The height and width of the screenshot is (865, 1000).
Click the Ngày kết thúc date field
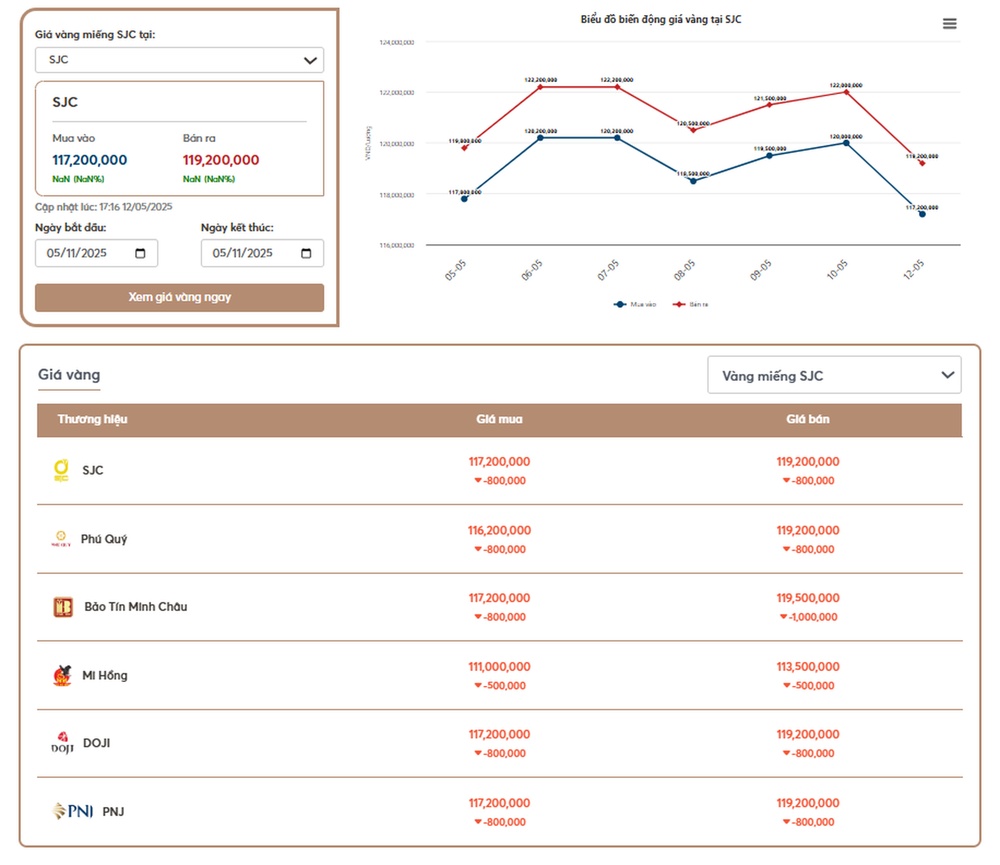(262, 253)
